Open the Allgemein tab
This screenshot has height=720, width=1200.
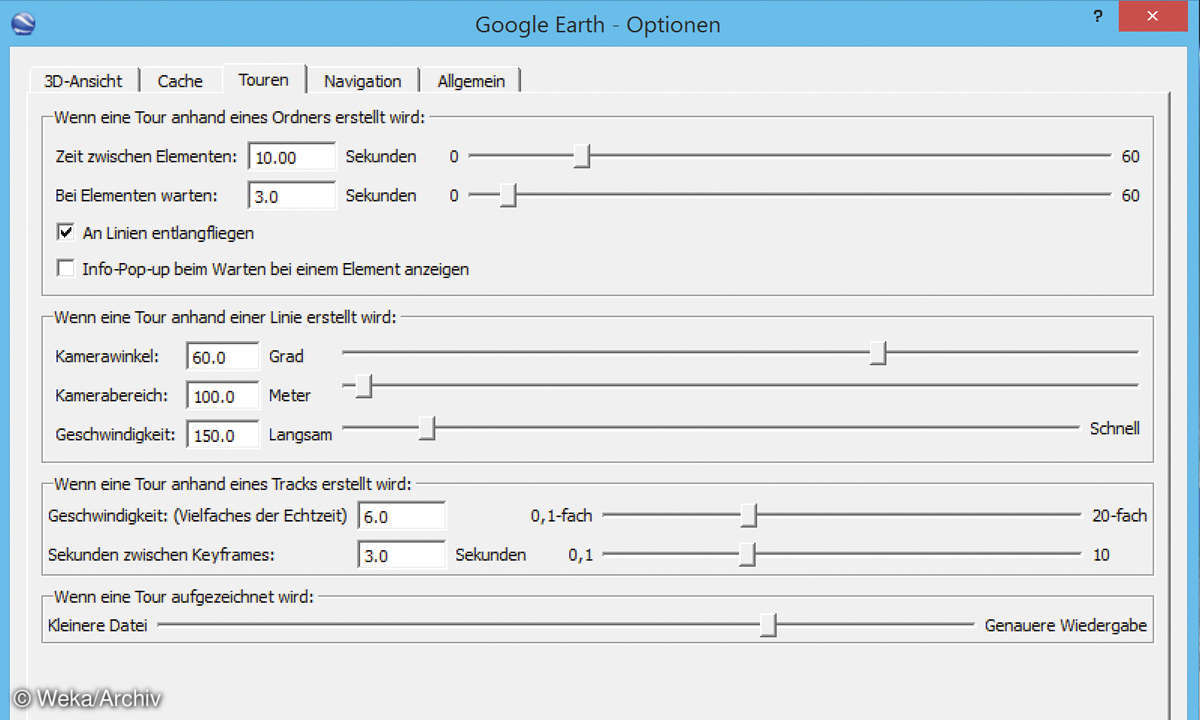point(471,81)
